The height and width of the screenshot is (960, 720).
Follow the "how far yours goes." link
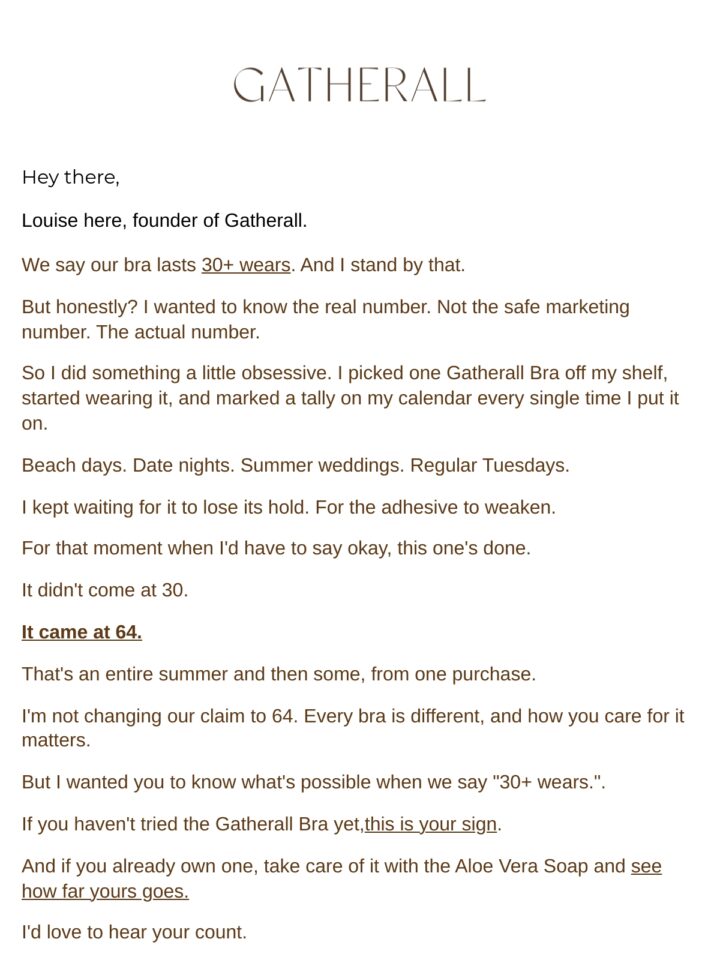(x=105, y=891)
